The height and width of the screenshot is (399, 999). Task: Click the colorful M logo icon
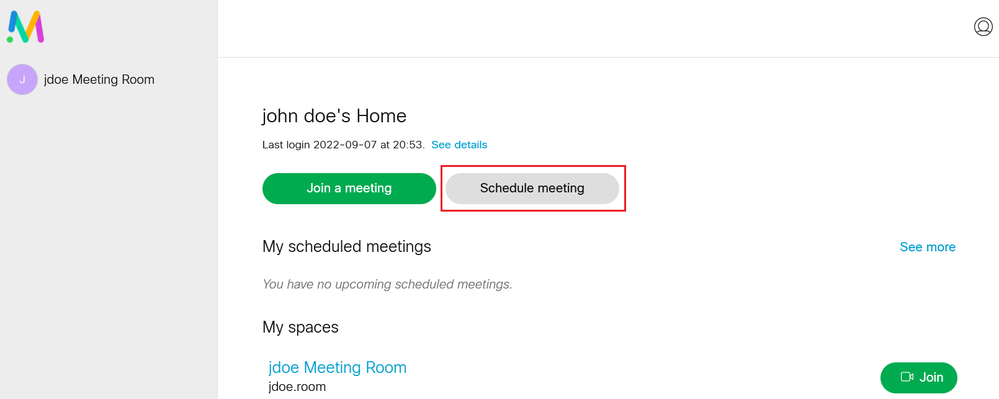pyautogui.click(x=25, y=27)
